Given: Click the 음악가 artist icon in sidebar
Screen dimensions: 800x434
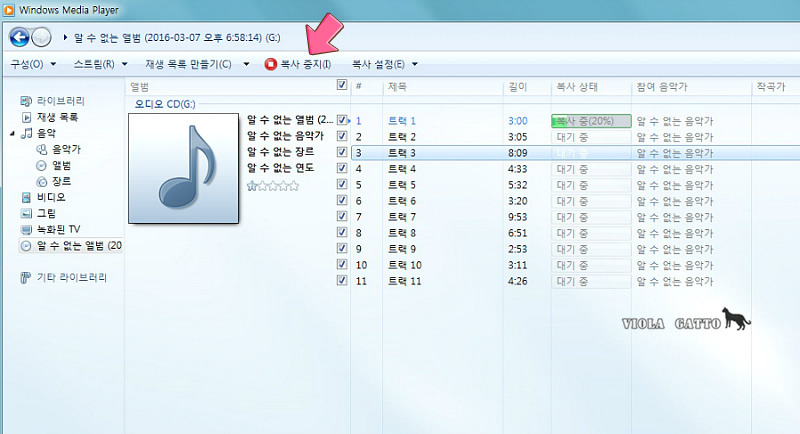Looking at the screenshot, I should [41, 149].
